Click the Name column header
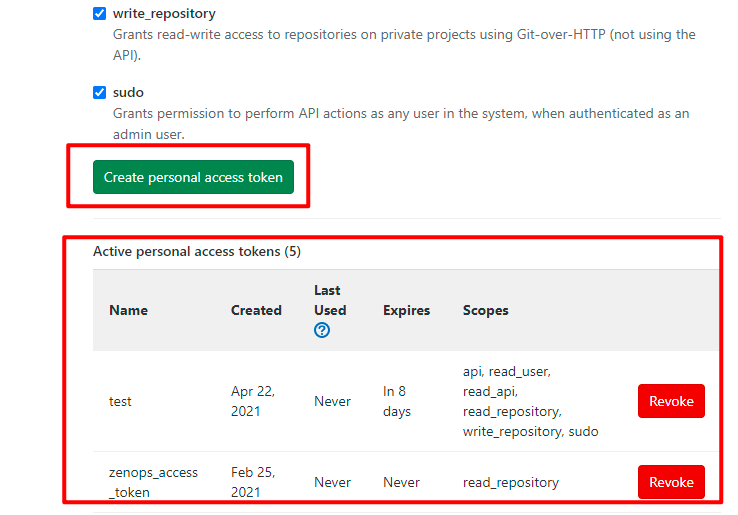 click(x=128, y=310)
